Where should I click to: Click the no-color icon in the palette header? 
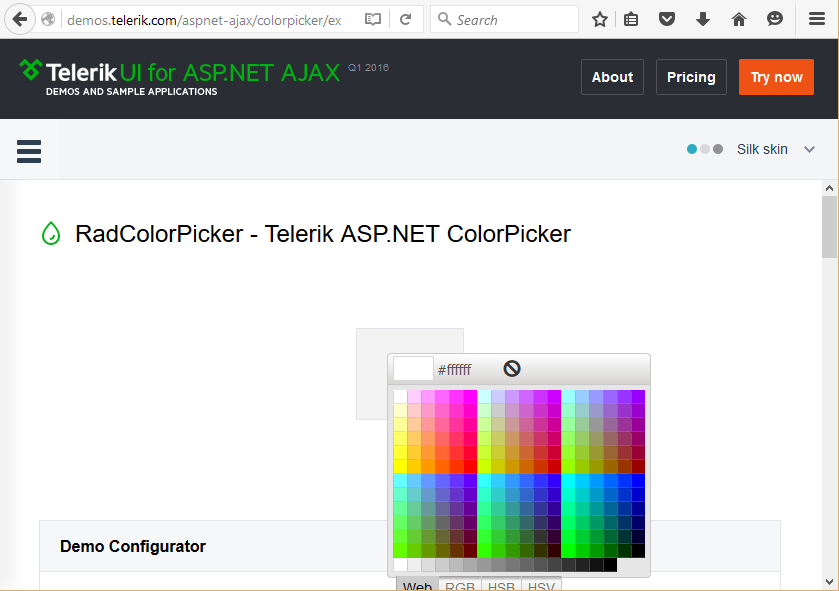[512, 369]
